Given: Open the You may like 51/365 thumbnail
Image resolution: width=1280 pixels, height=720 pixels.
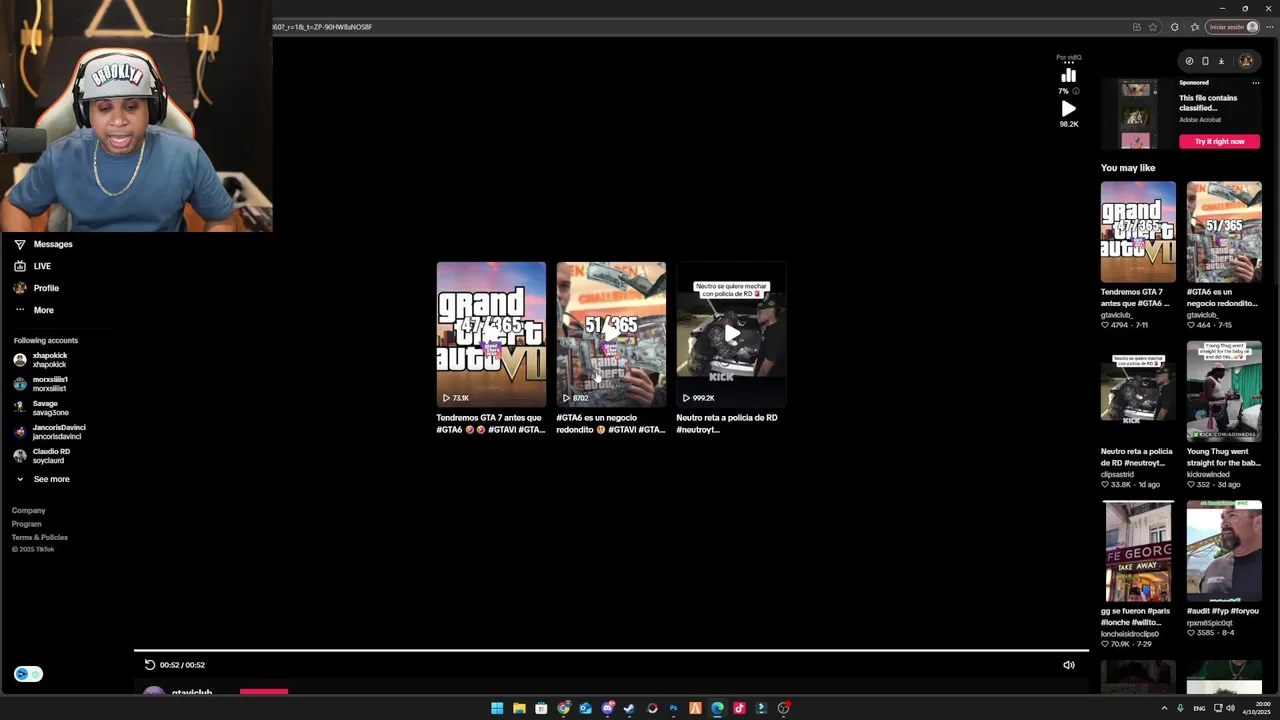Looking at the screenshot, I should (1224, 232).
